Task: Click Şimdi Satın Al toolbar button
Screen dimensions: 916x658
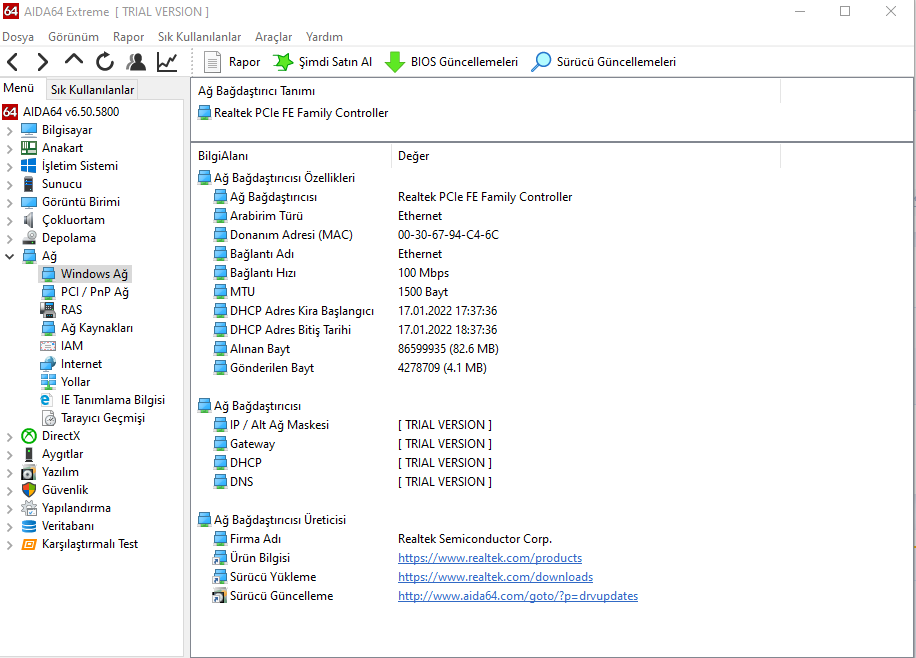Action: (322, 62)
